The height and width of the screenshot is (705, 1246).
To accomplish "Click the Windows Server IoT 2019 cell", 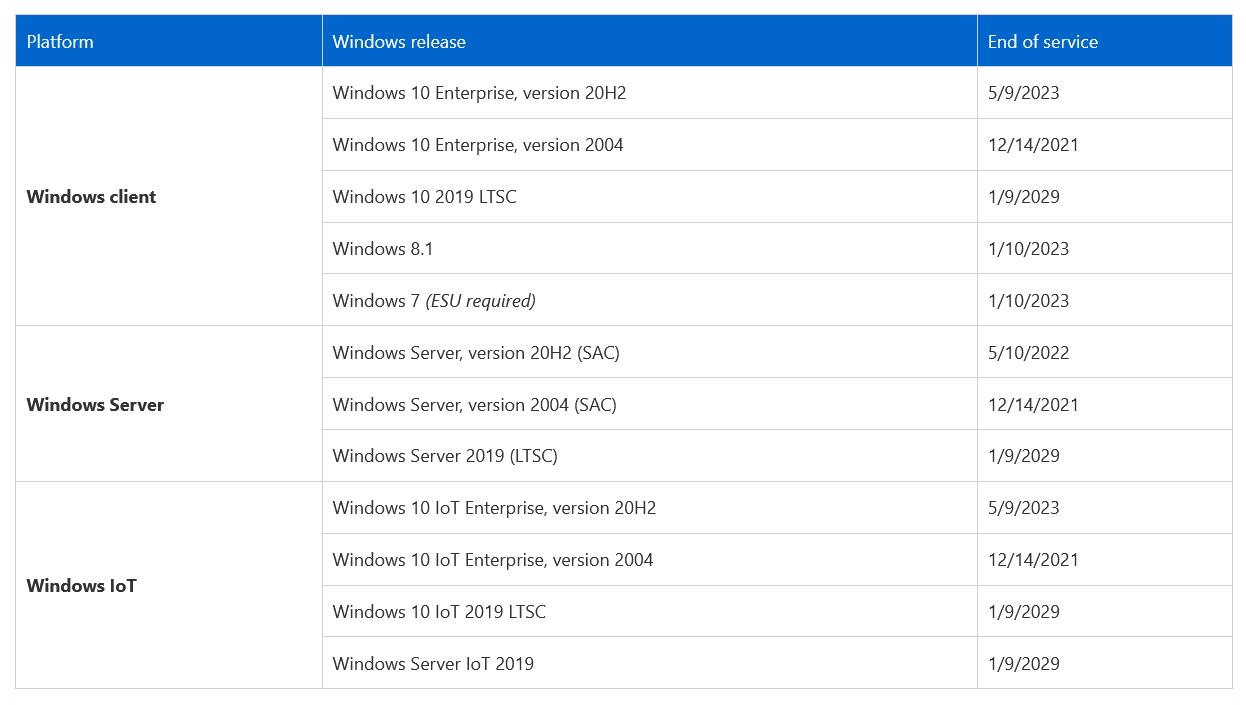I will tap(649, 663).
